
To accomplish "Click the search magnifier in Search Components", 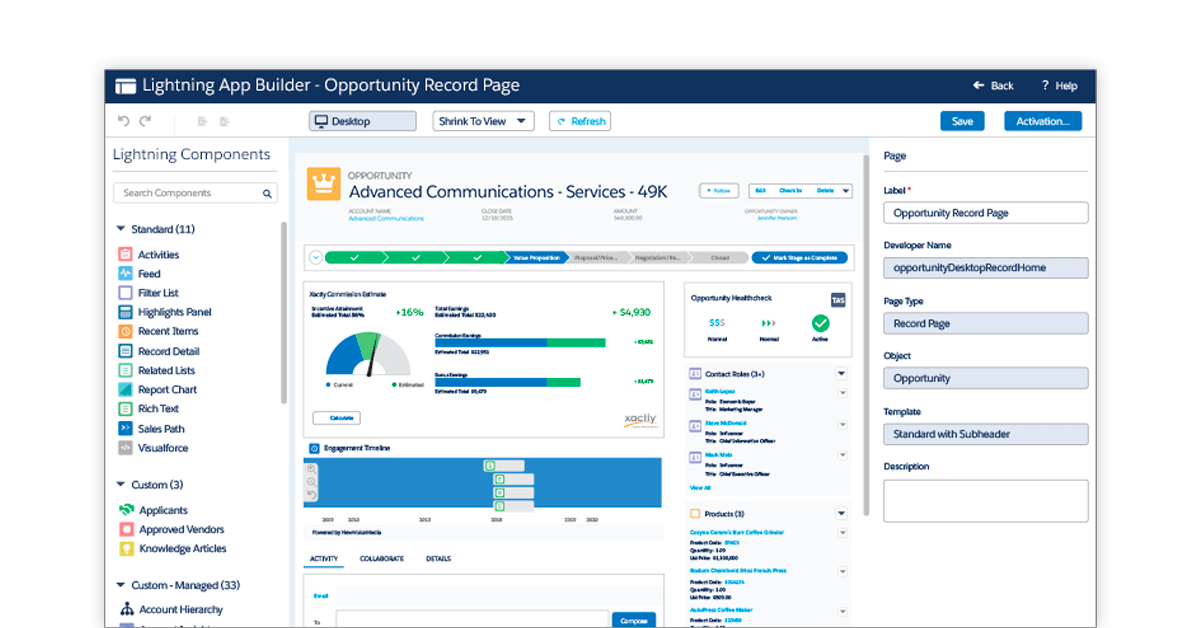I will (268, 194).
